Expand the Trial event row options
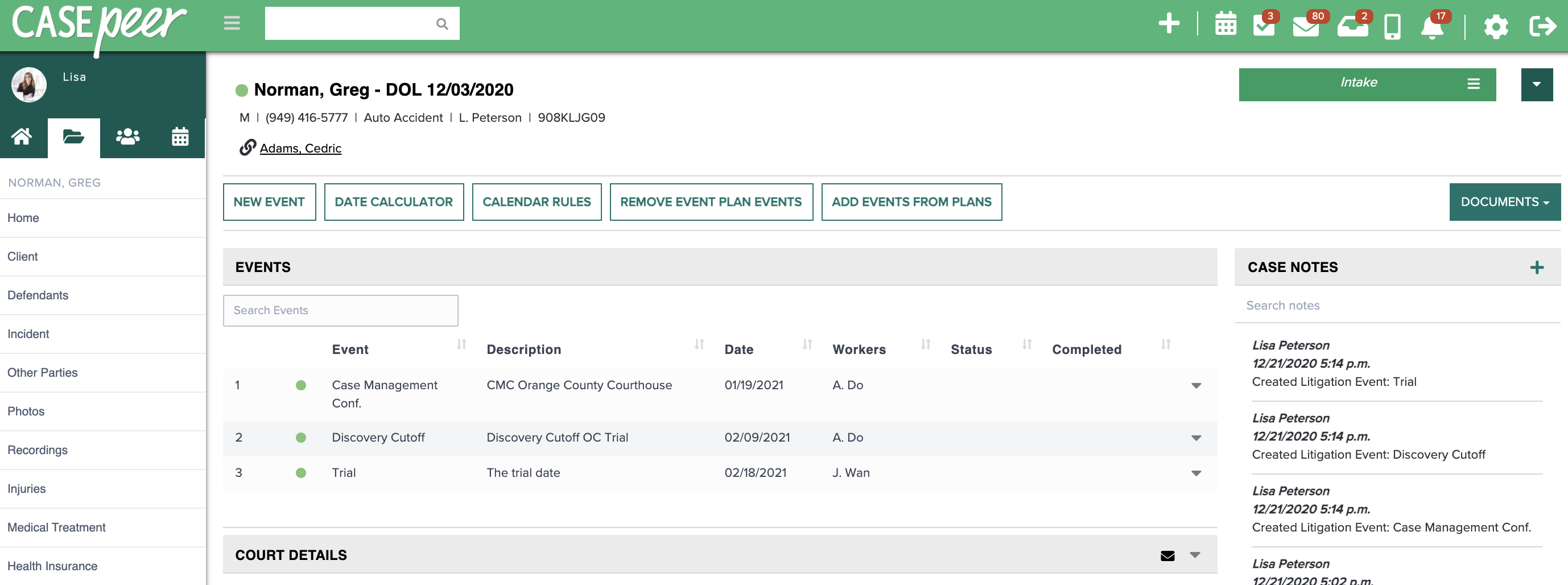This screenshot has height=585, width=1568. 1196,473
